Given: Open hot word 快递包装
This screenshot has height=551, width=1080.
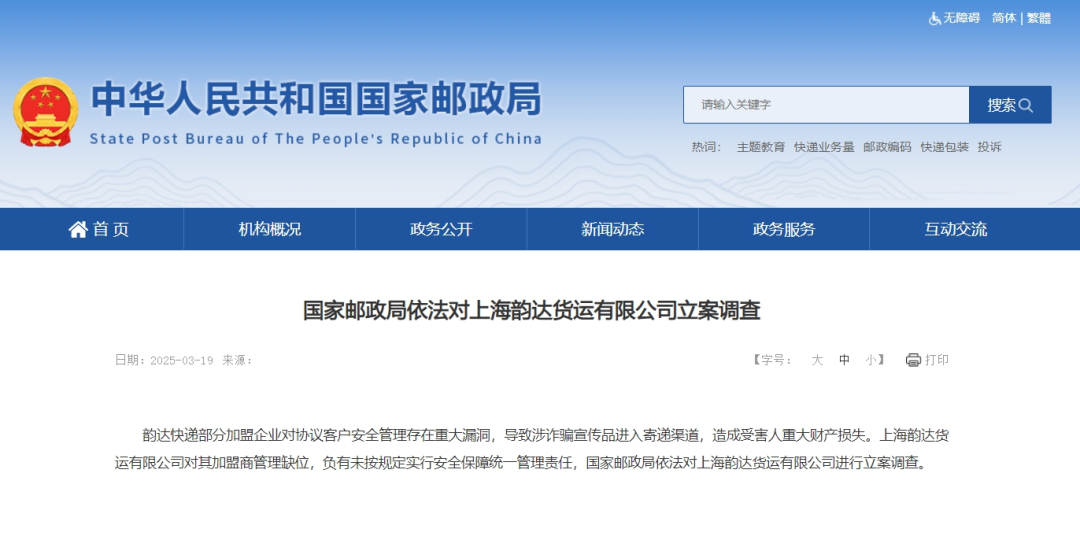Looking at the screenshot, I should pyautogui.click(x=944, y=147).
